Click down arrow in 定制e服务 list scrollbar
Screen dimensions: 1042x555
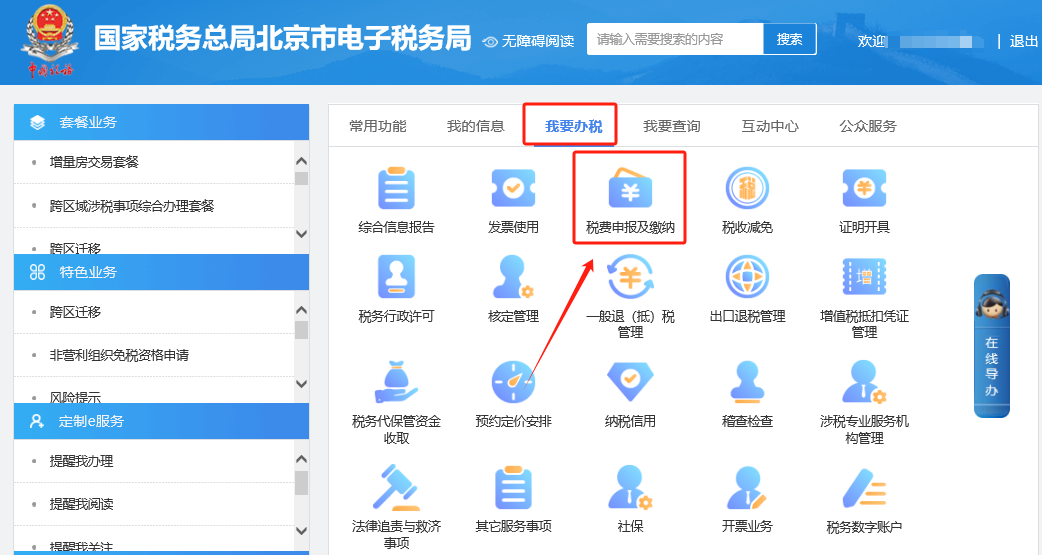coord(301,530)
